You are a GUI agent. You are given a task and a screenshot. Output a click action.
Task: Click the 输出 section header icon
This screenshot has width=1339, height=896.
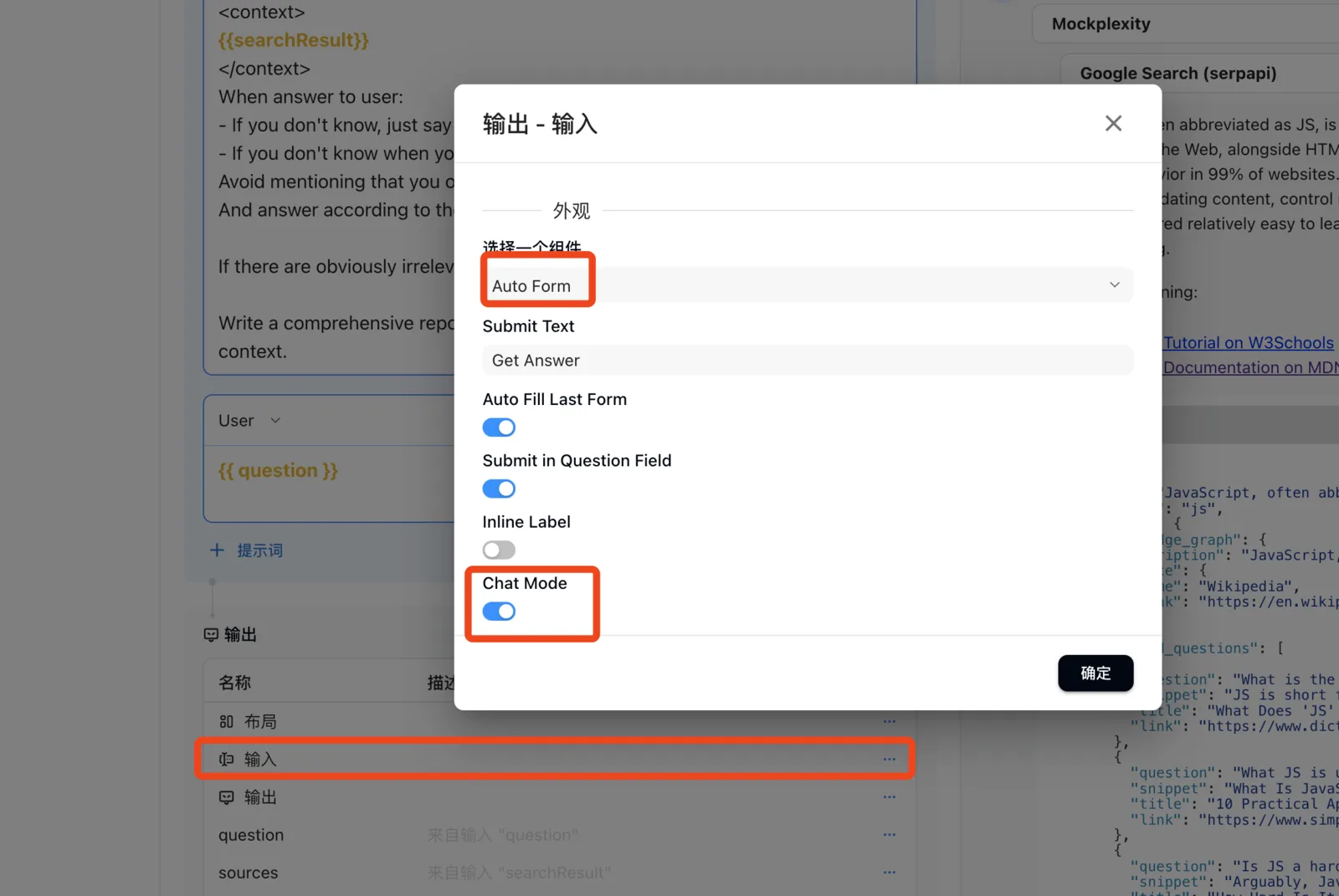pos(211,635)
